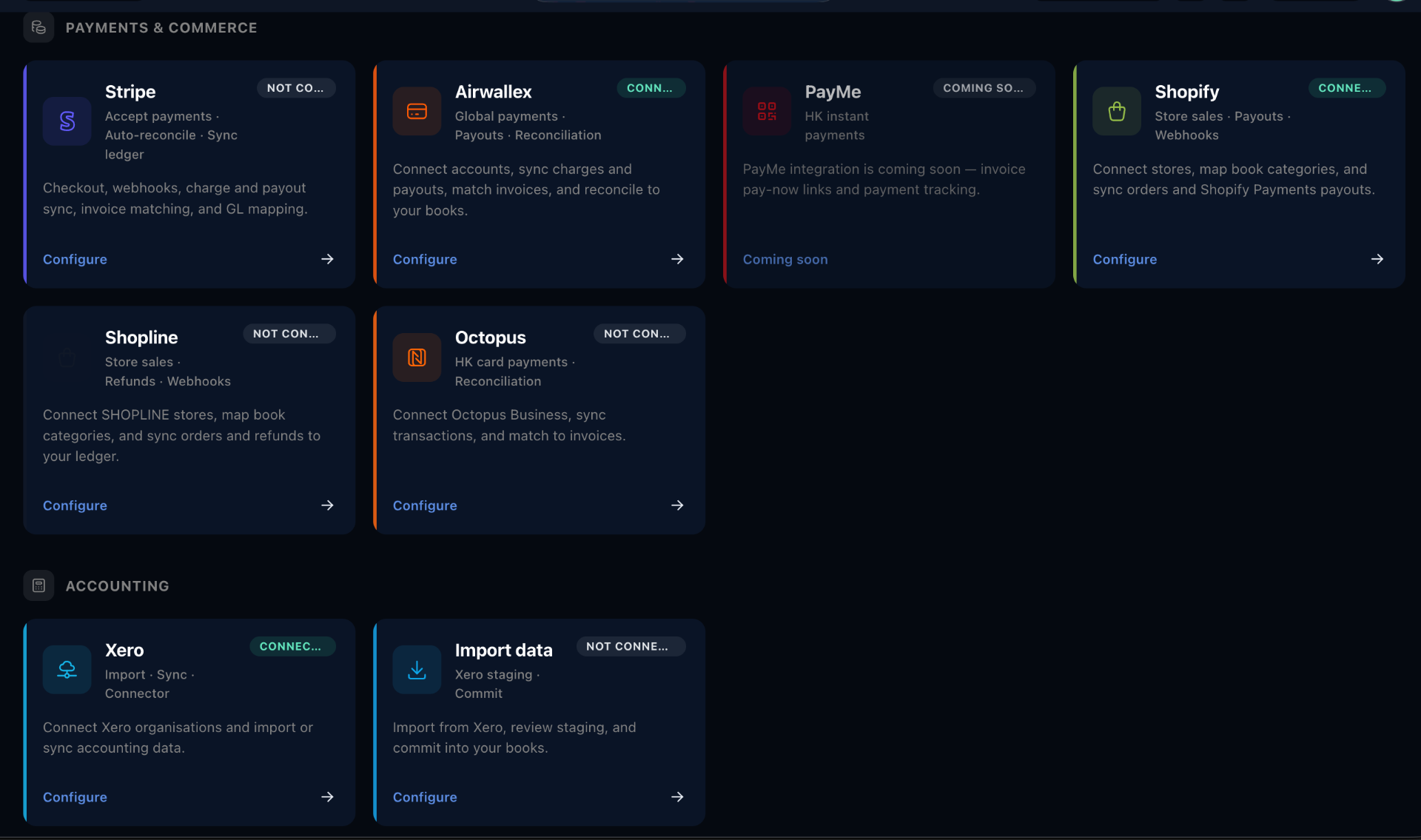Click the arrow on the Octopus card
The height and width of the screenshot is (840, 1421).
click(x=677, y=505)
